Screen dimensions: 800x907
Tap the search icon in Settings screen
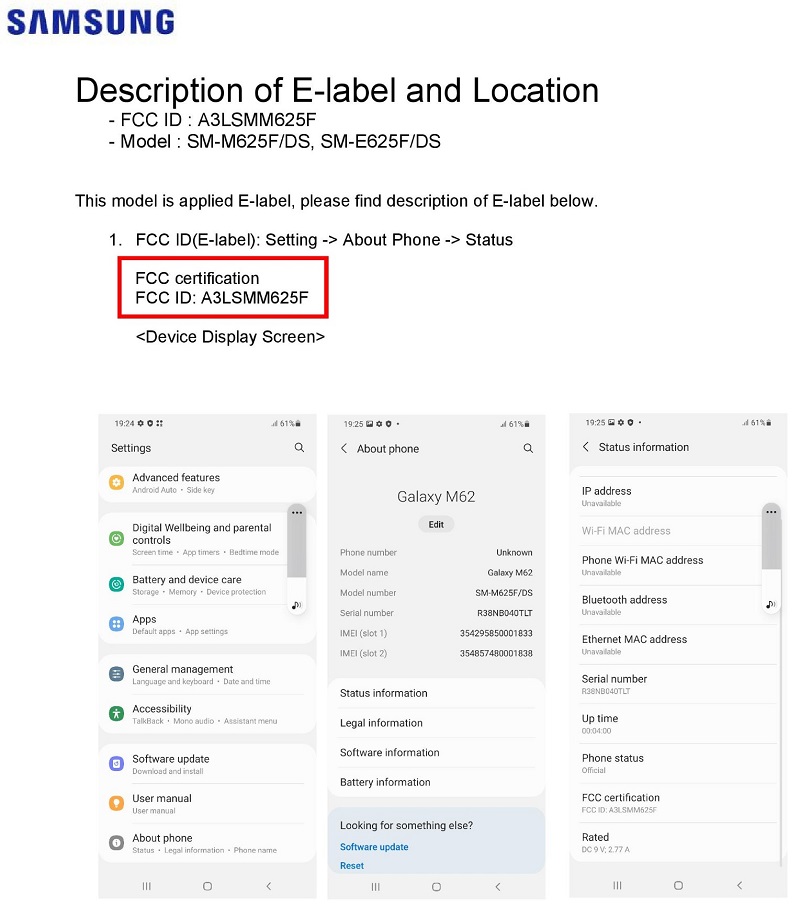point(299,447)
